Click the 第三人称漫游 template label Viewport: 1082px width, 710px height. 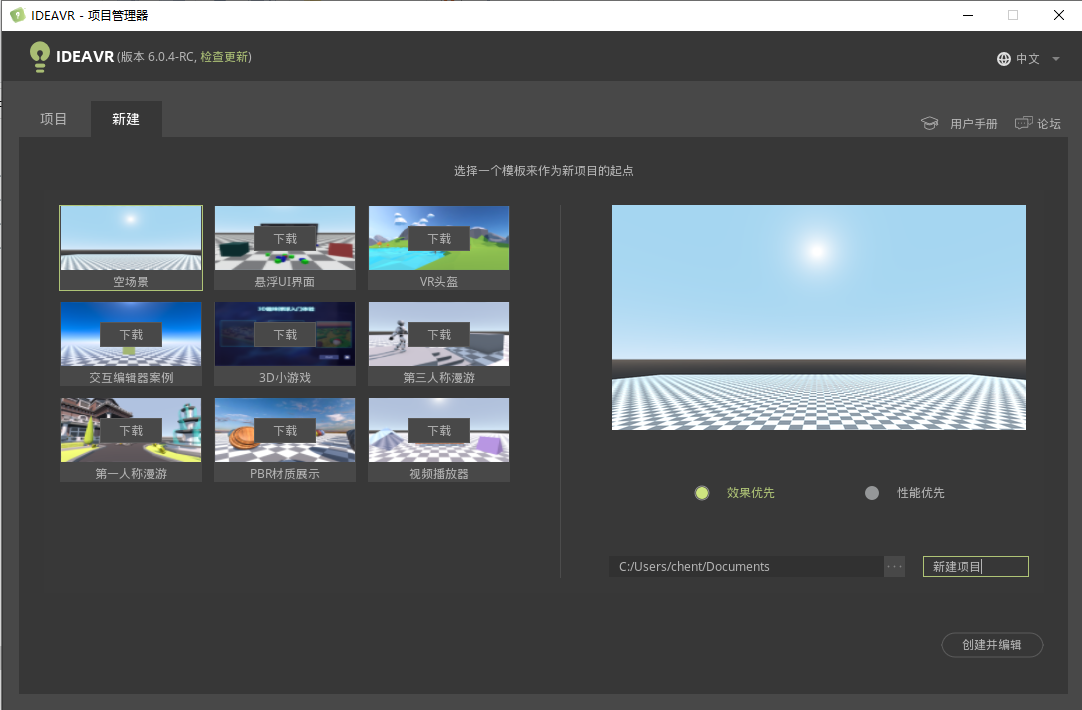pyautogui.click(x=439, y=377)
